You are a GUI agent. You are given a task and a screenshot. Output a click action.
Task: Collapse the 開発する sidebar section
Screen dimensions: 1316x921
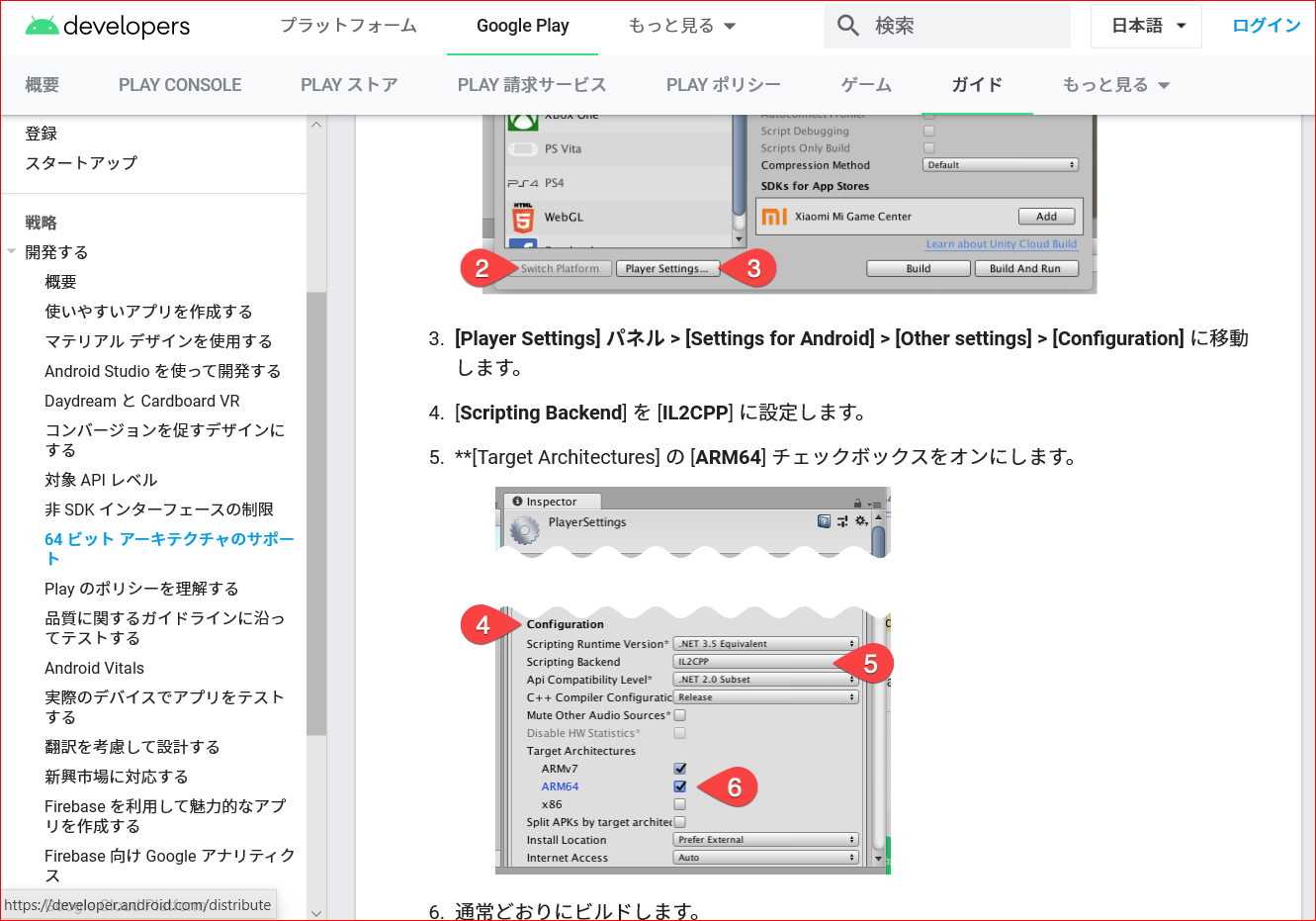tap(13, 252)
